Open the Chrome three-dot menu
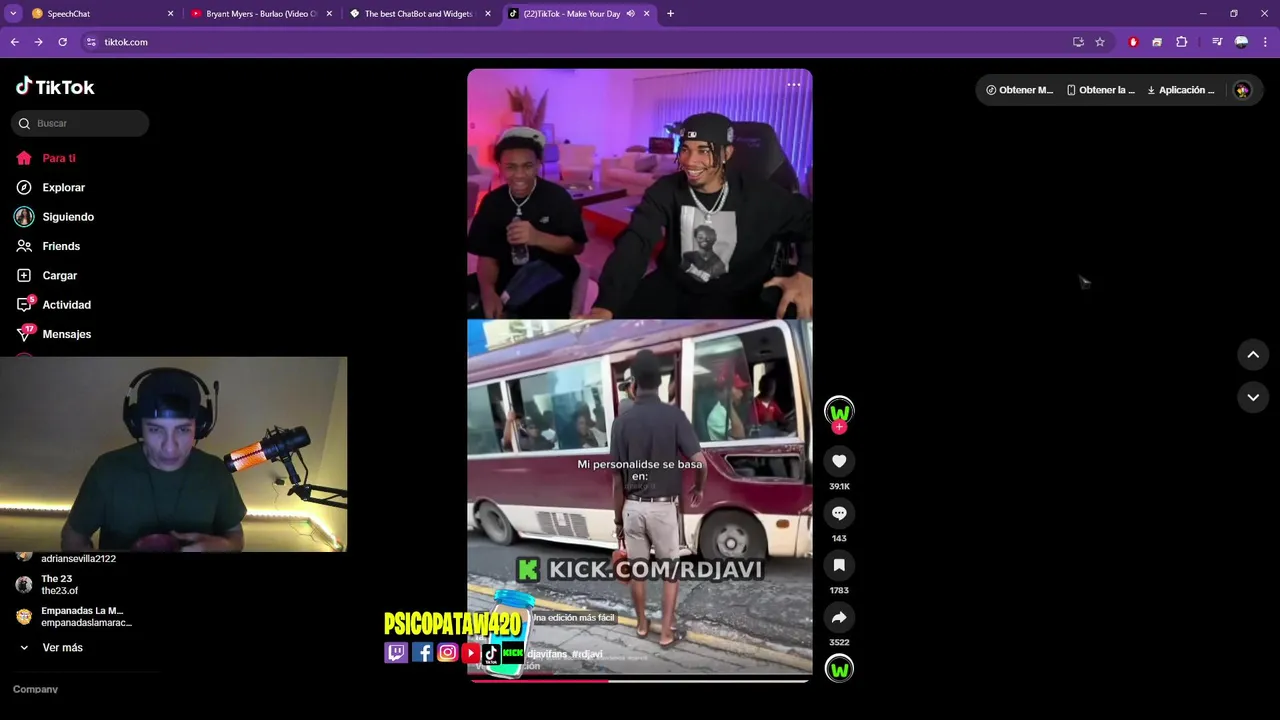The height and width of the screenshot is (720, 1280). point(1266,42)
